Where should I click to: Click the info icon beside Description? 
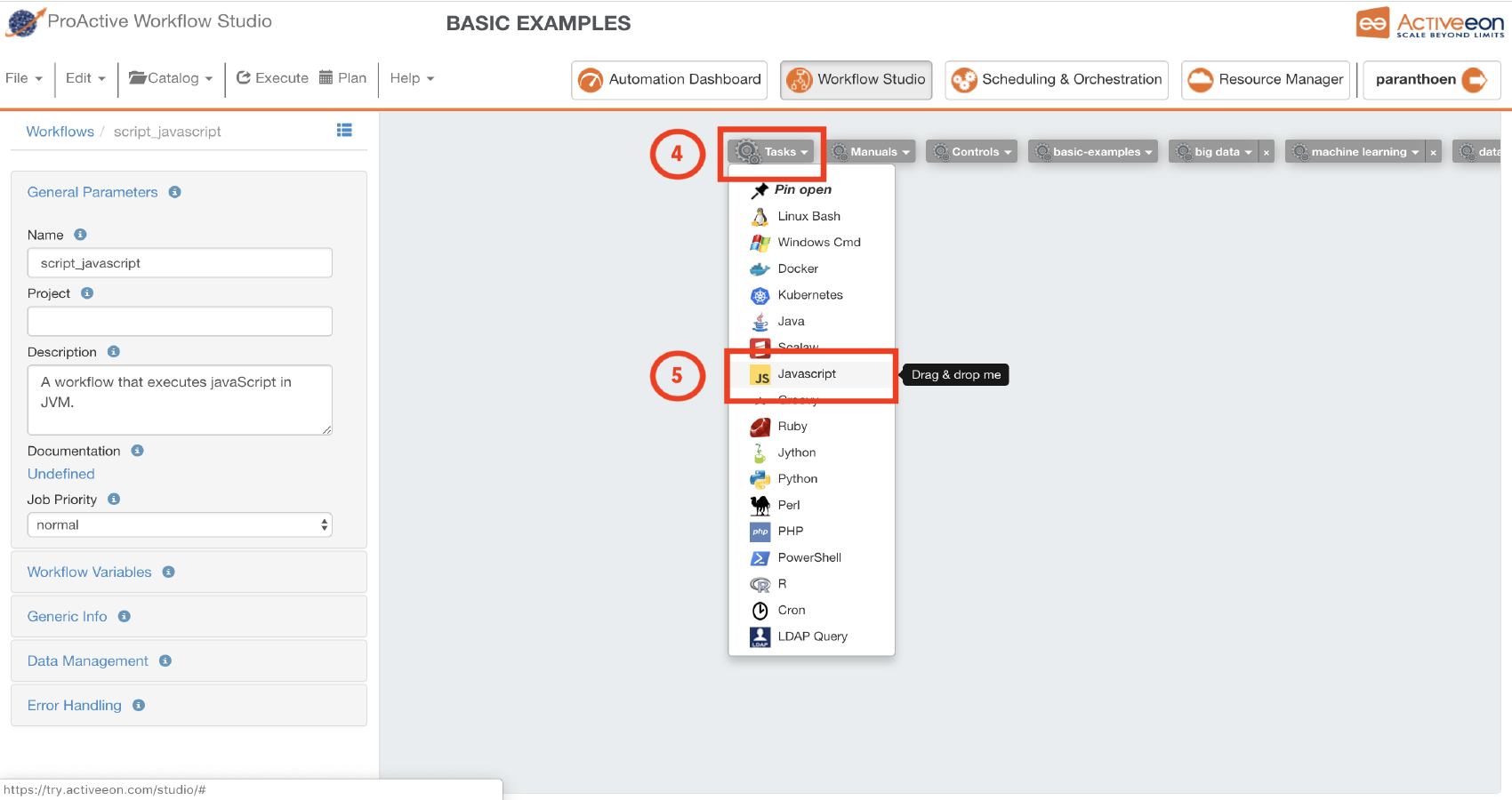[x=114, y=352]
